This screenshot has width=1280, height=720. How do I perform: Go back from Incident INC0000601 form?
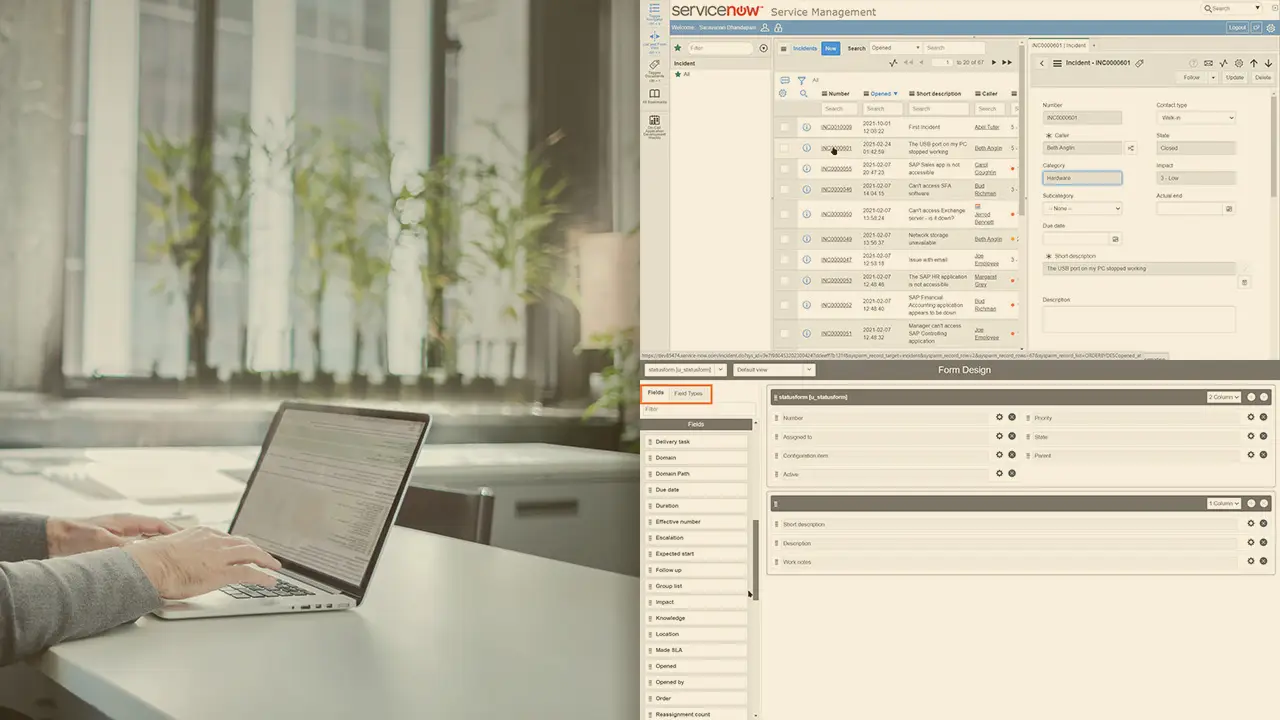coord(1041,63)
